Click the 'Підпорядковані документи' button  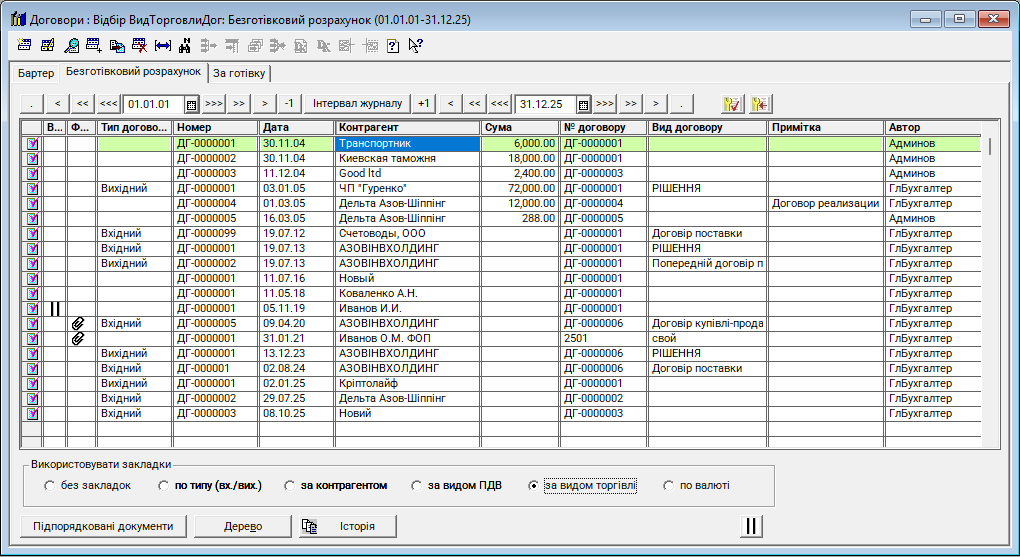[x=103, y=526]
